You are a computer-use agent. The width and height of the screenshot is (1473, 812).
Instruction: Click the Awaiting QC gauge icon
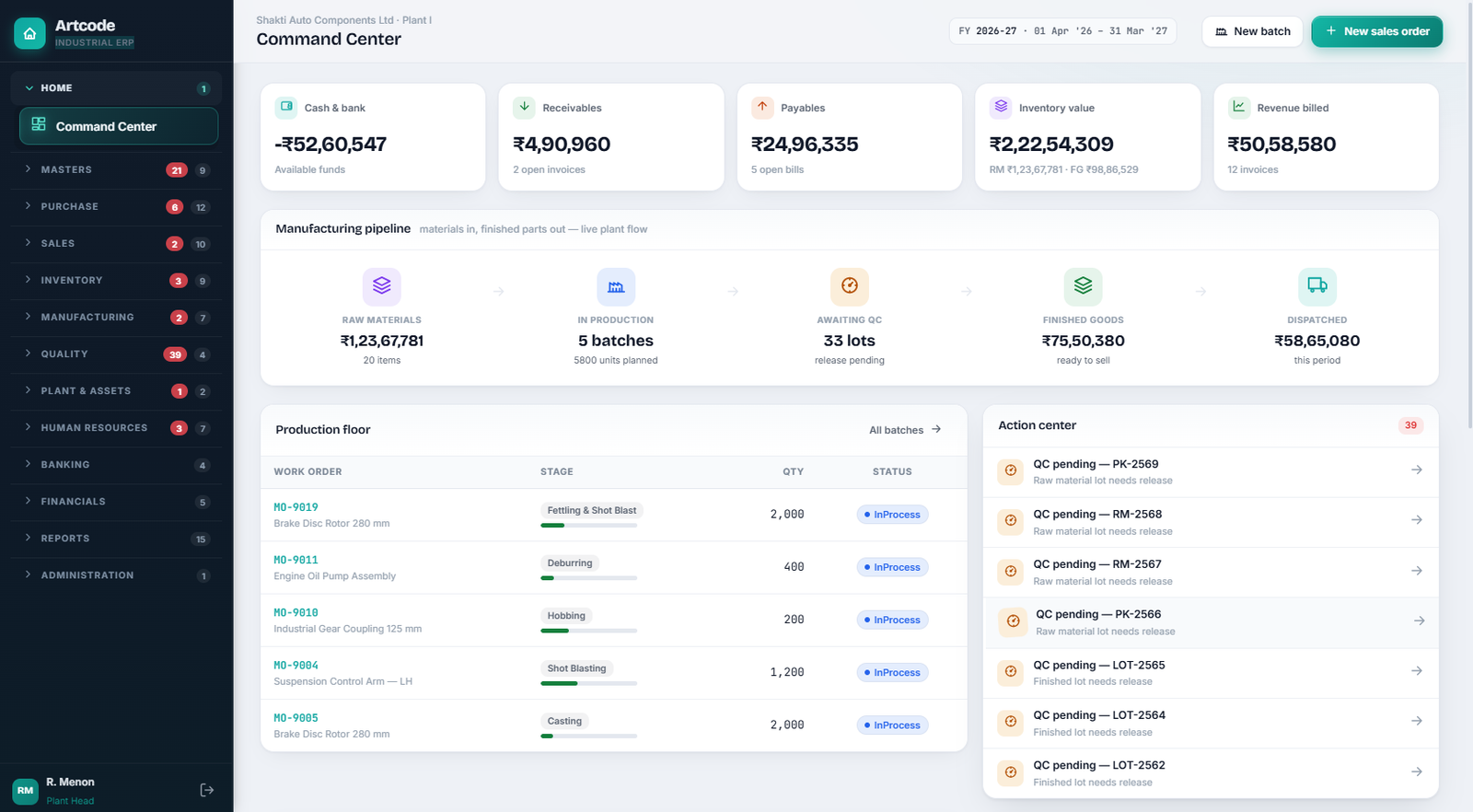[850, 286]
